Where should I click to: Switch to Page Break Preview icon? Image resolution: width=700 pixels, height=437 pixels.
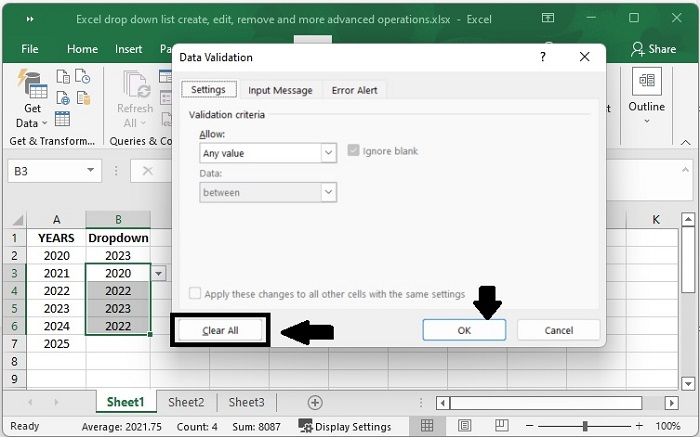(501, 426)
